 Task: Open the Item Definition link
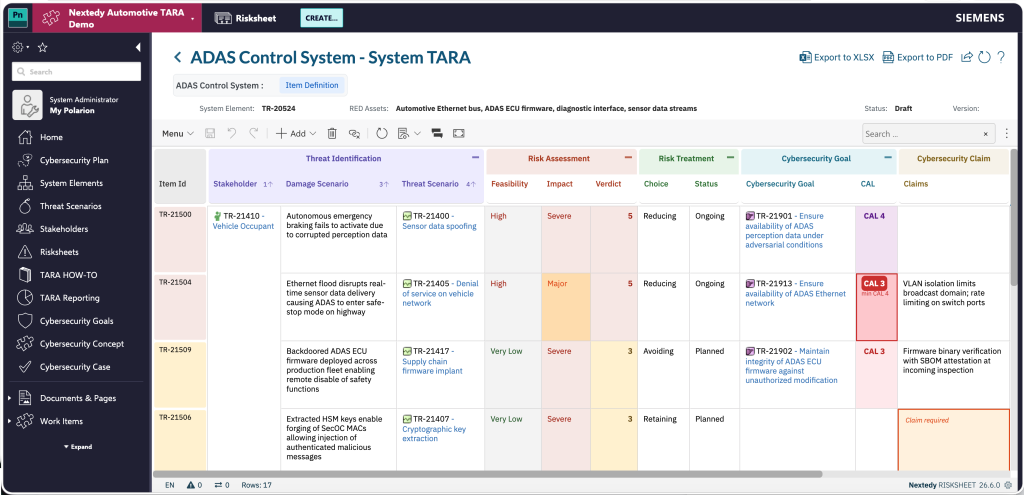click(x=312, y=85)
